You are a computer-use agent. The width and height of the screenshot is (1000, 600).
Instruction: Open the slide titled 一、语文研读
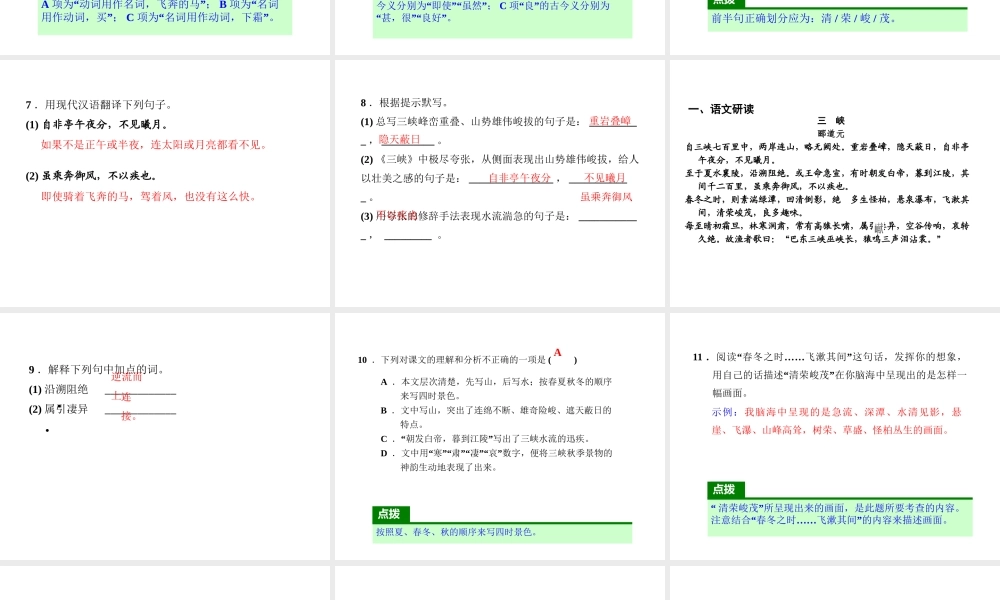pyautogui.click(x=835, y=184)
